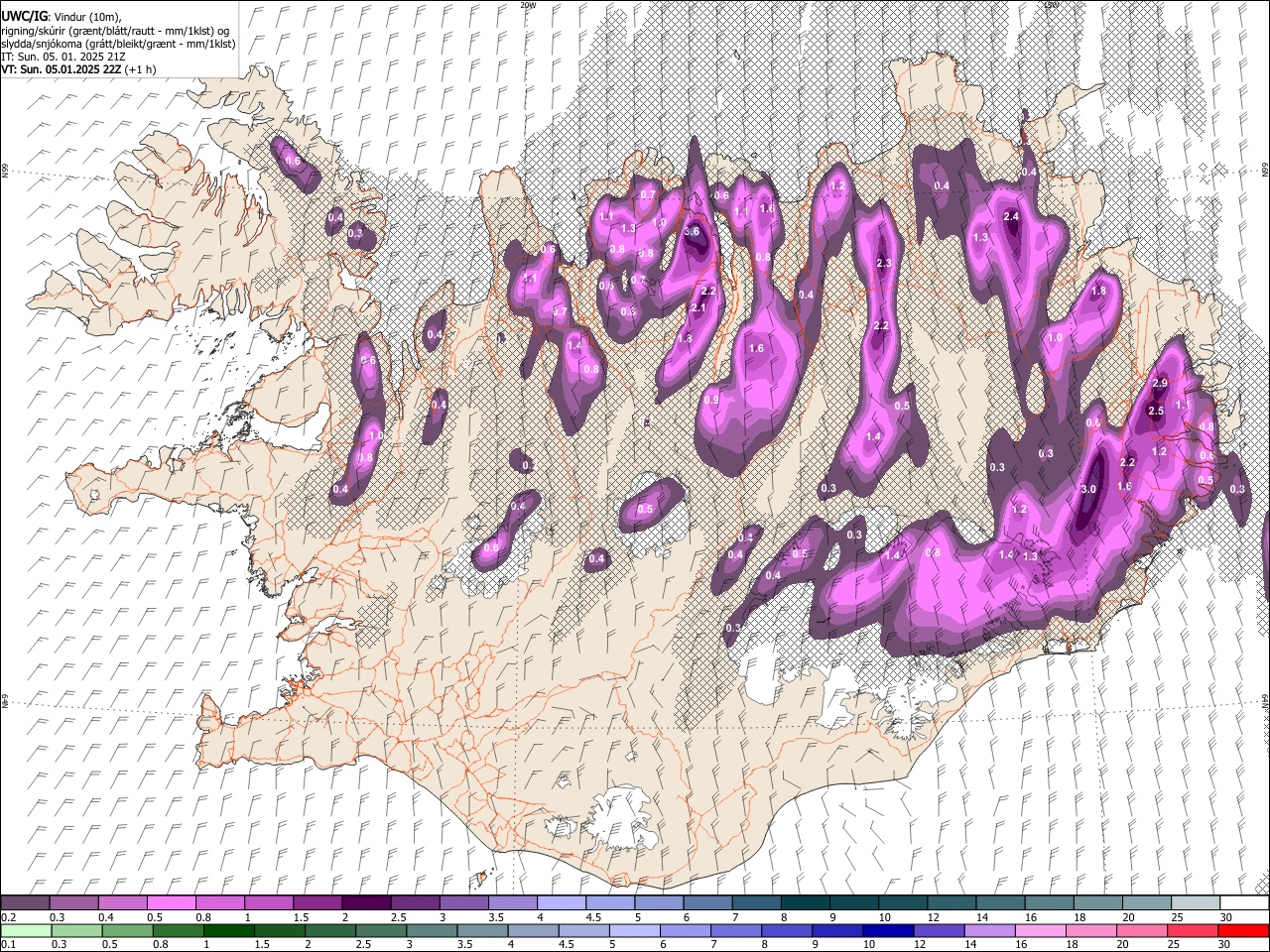Viewport: 1270px width, 952px height.
Task: Click the '25' label in the lower legend row
Action: [x=1172, y=945]
